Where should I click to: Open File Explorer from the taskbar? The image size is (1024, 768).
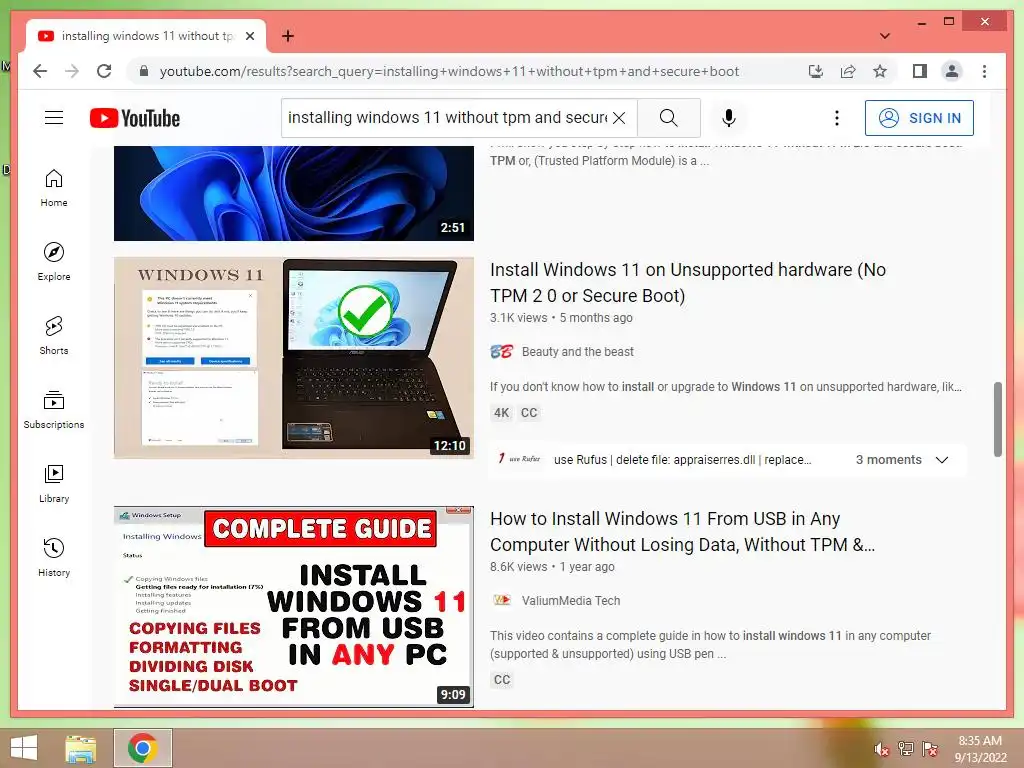click(x=81, y=748)
